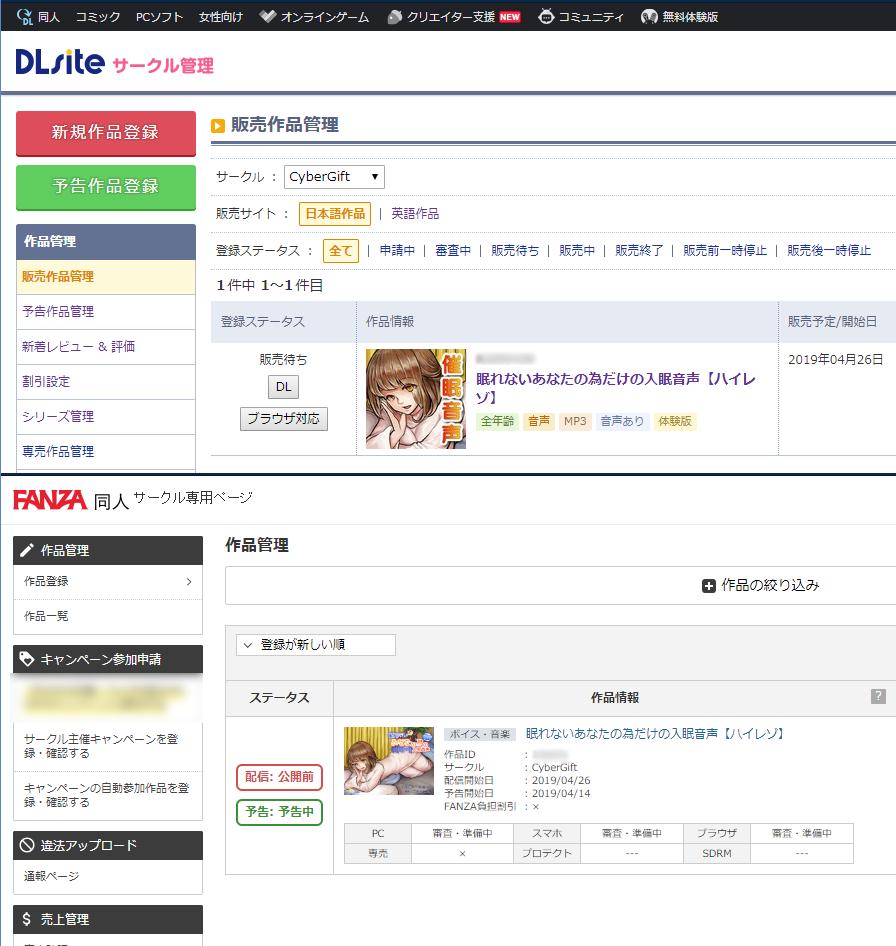This screenshot has height=946, width=896.
Task: Open the オンラインゲーム heart icon
Action: coord(267,16)
